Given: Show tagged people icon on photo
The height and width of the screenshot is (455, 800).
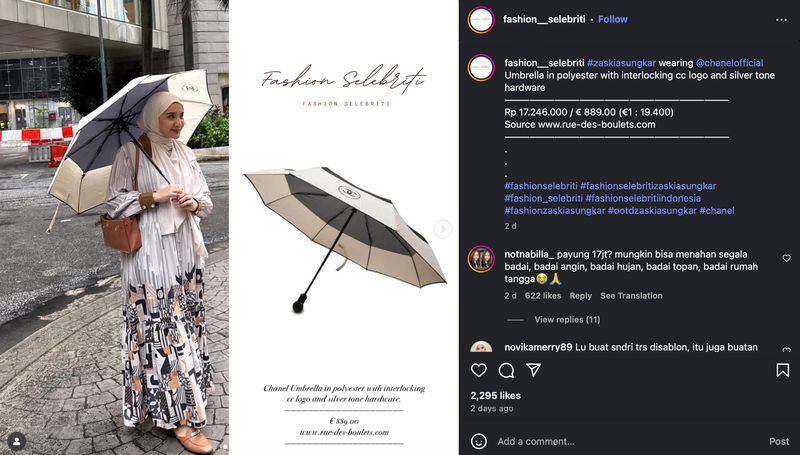Looking at the screenshot, I should point(16,442).
